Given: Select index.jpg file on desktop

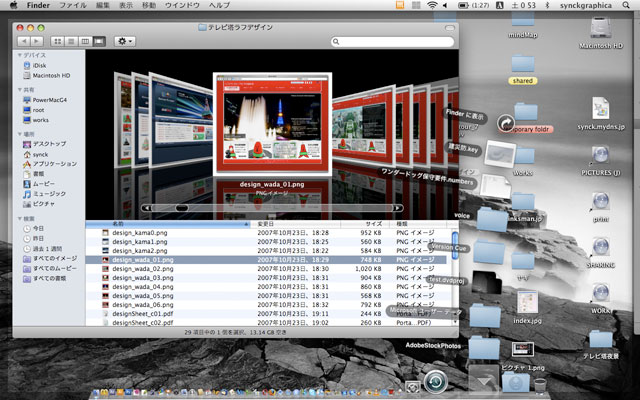Looking at the screenshot, I should (x=527, y=302).
